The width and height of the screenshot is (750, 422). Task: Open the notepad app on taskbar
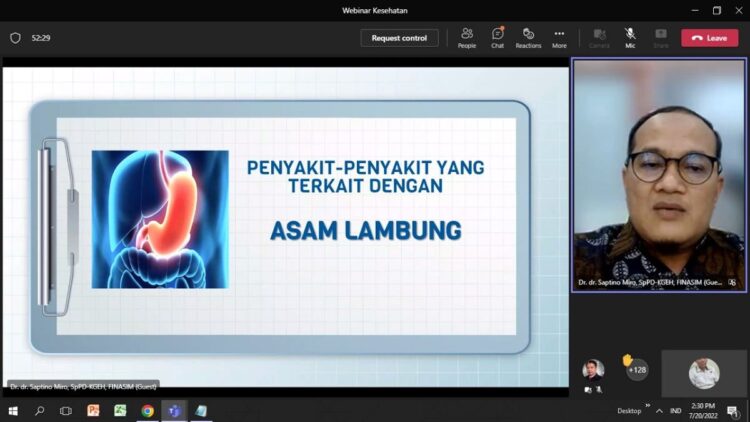[x=201, y=411]
